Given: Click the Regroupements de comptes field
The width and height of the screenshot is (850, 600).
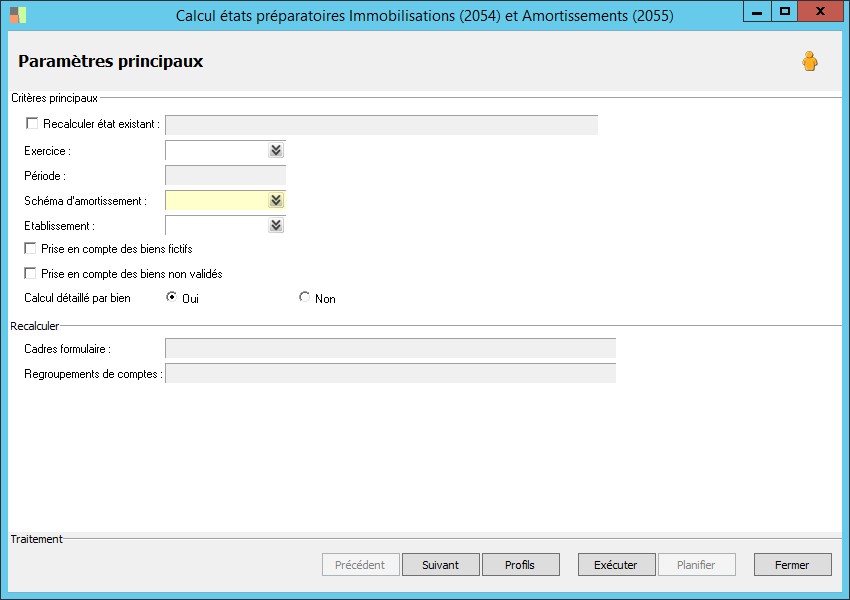Looking at the screenshot, I should point(390,373).
